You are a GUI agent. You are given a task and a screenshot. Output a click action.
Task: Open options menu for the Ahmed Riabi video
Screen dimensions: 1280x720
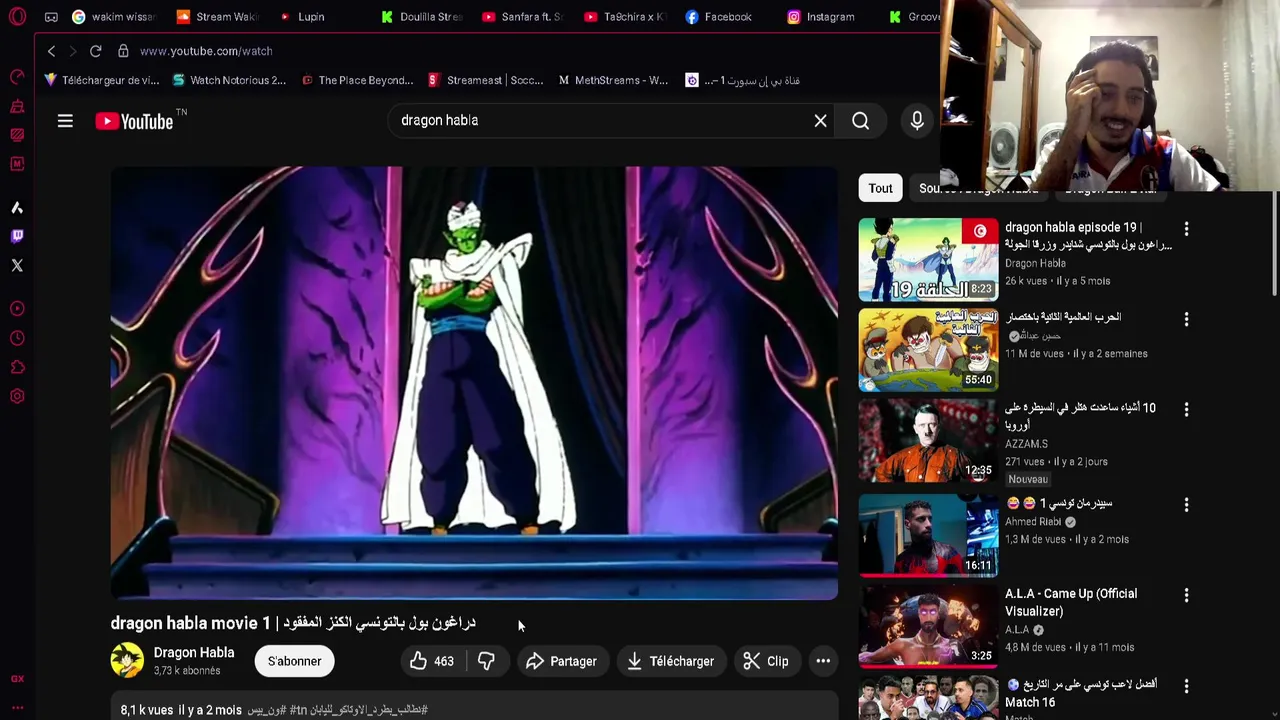click(1186, 505)
